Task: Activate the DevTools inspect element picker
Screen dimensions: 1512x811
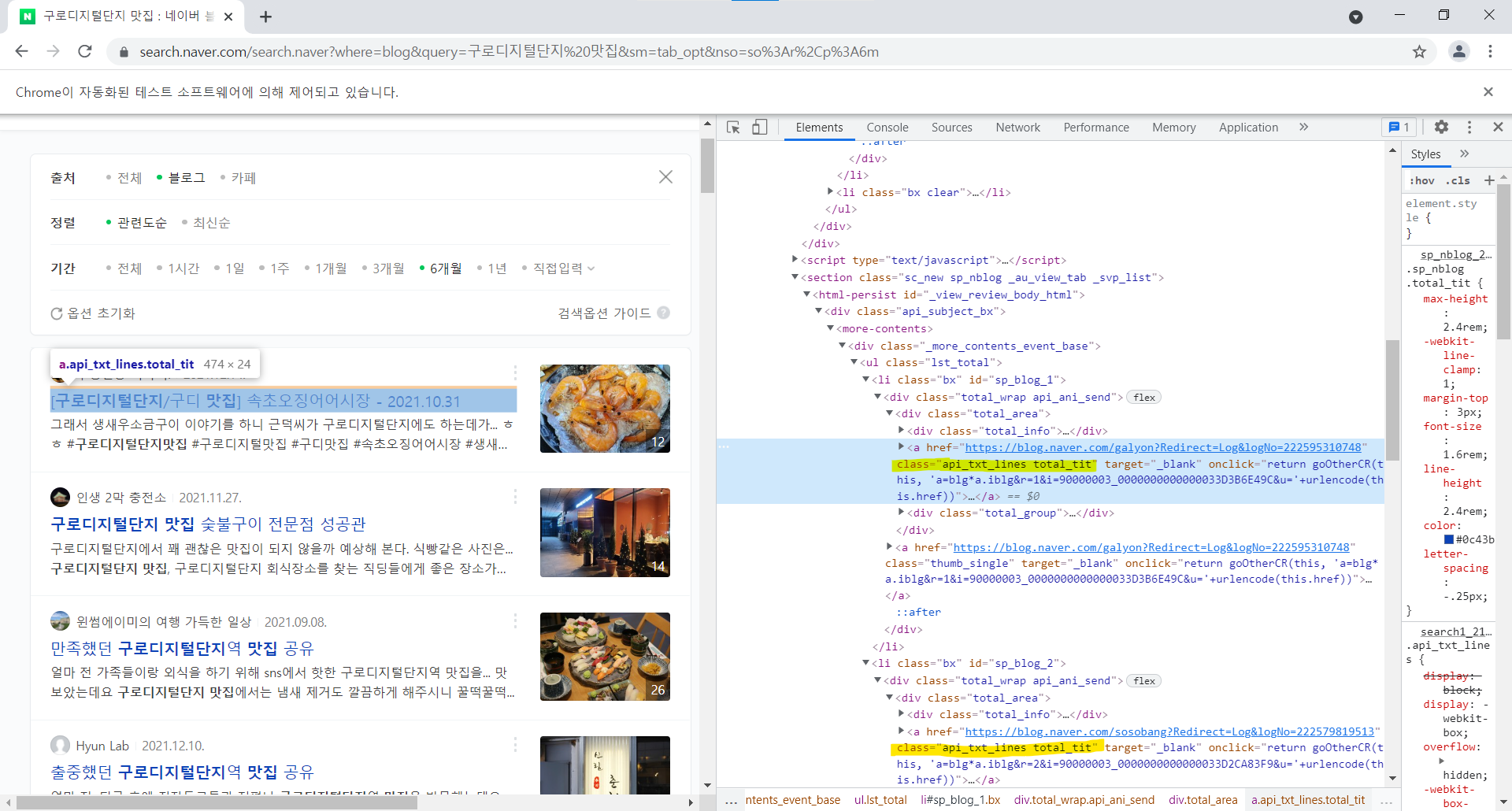Action: pos(733,128)
